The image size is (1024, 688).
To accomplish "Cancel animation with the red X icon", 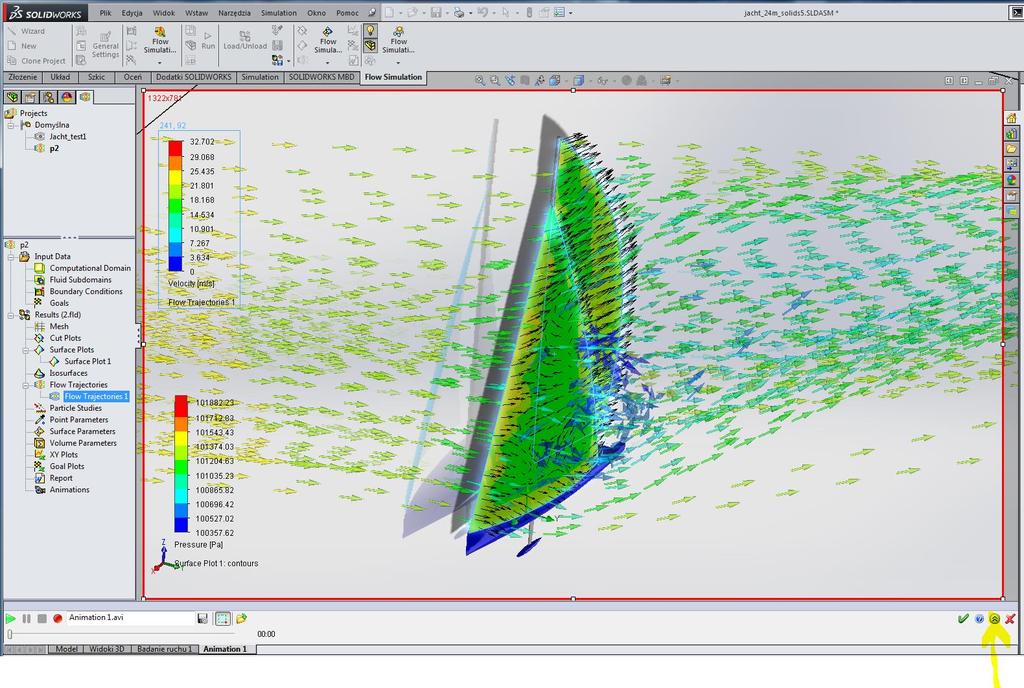I will coord(1010,618).
